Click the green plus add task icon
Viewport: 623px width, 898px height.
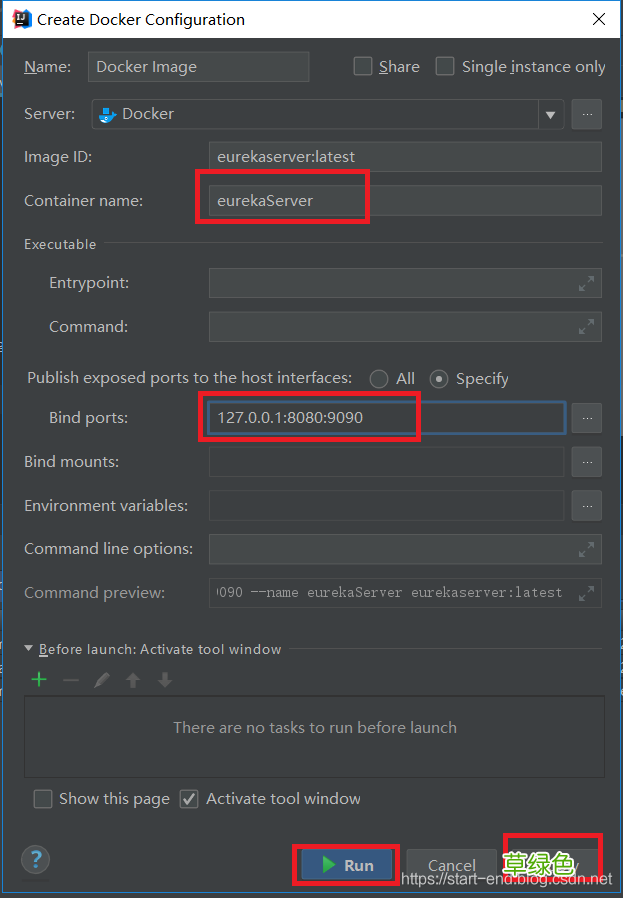click(39, 680)
